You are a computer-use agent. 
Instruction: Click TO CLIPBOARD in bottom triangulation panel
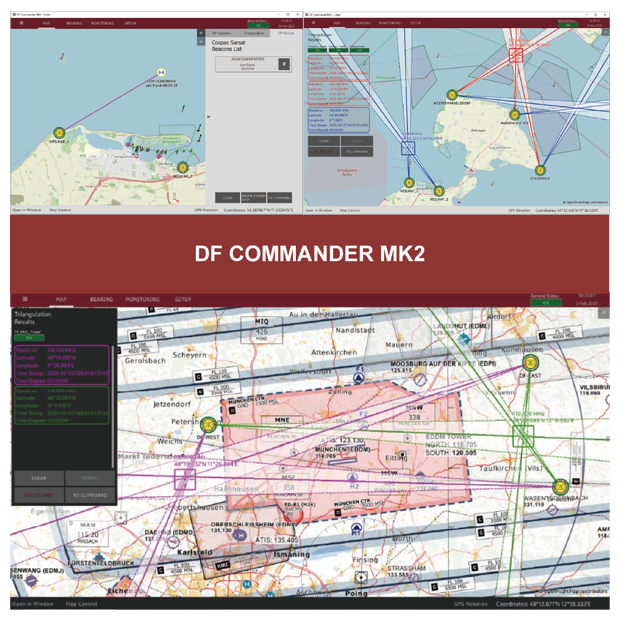[x=90, y=494]
